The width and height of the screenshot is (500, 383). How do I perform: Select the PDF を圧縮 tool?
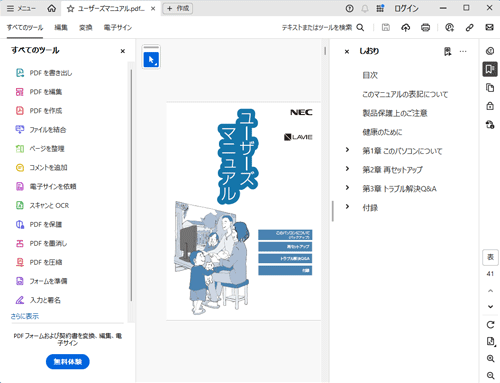point(39,262)
